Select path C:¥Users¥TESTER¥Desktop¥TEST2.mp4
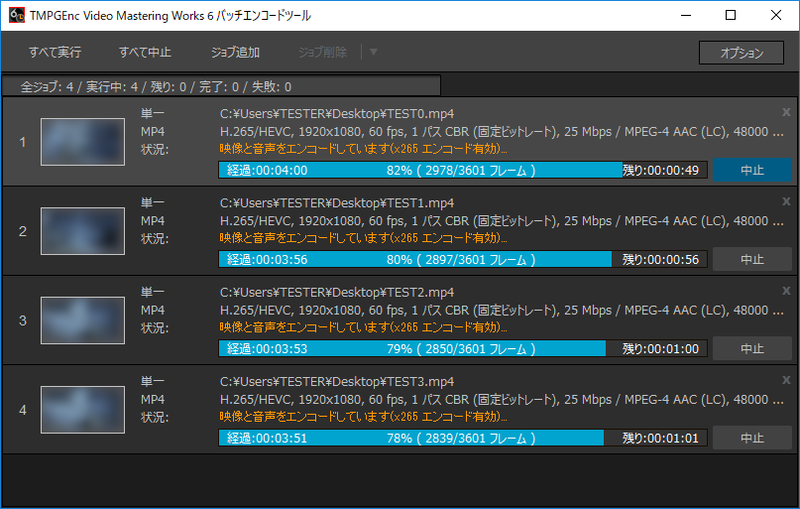The height and width of the screenshot is (509, 800). pos(337,292)
